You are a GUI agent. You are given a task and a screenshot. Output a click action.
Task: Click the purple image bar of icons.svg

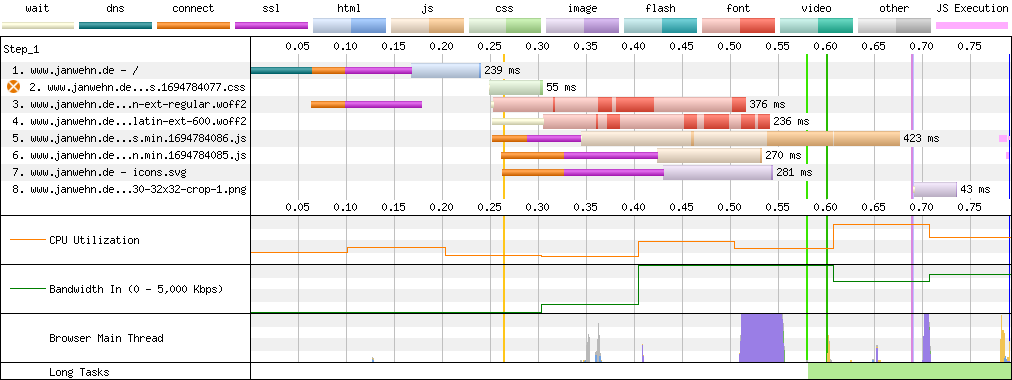coord(718,173)
